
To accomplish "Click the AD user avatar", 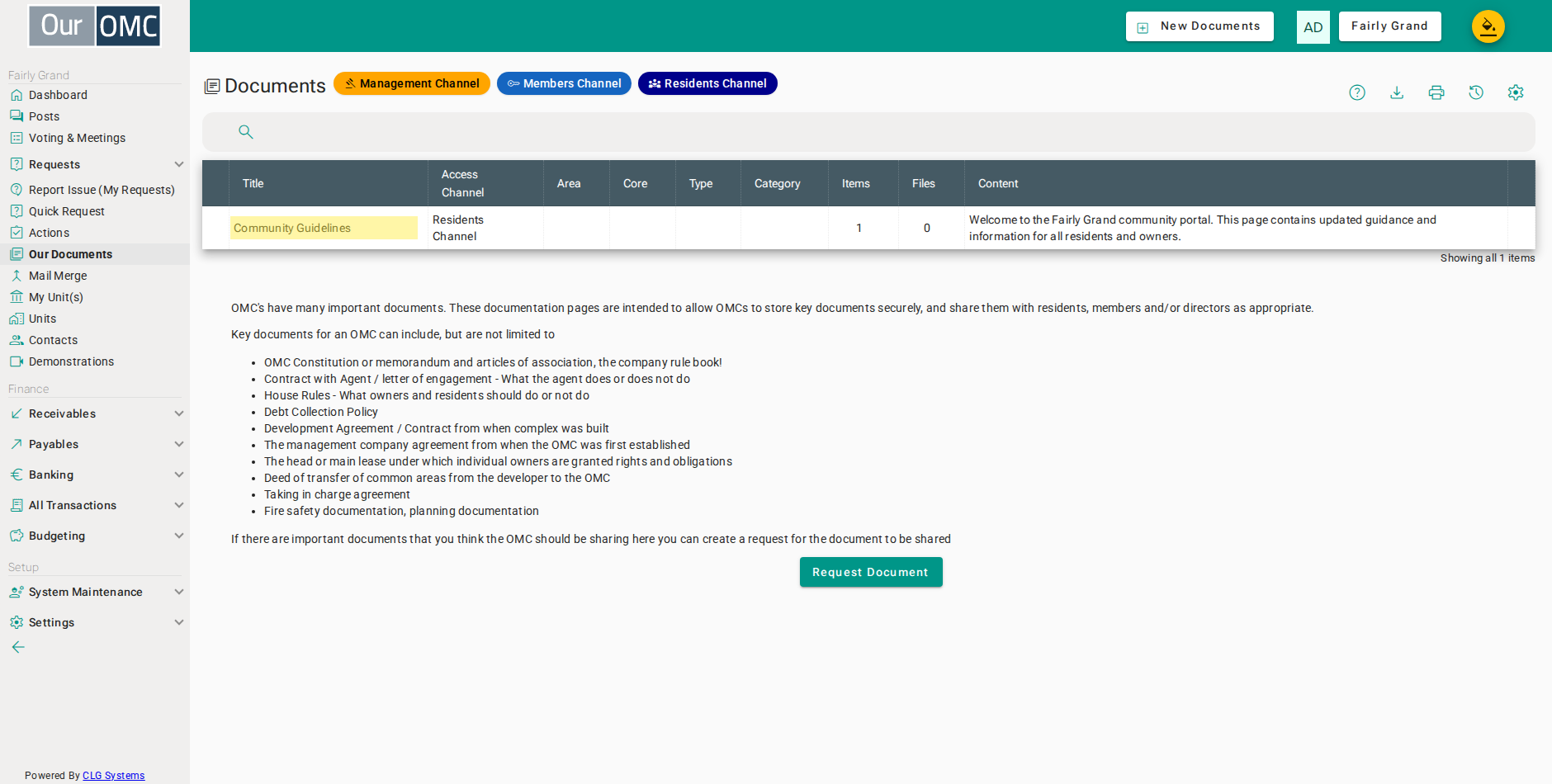I will pyautogui.click(x=1313, y=26).
